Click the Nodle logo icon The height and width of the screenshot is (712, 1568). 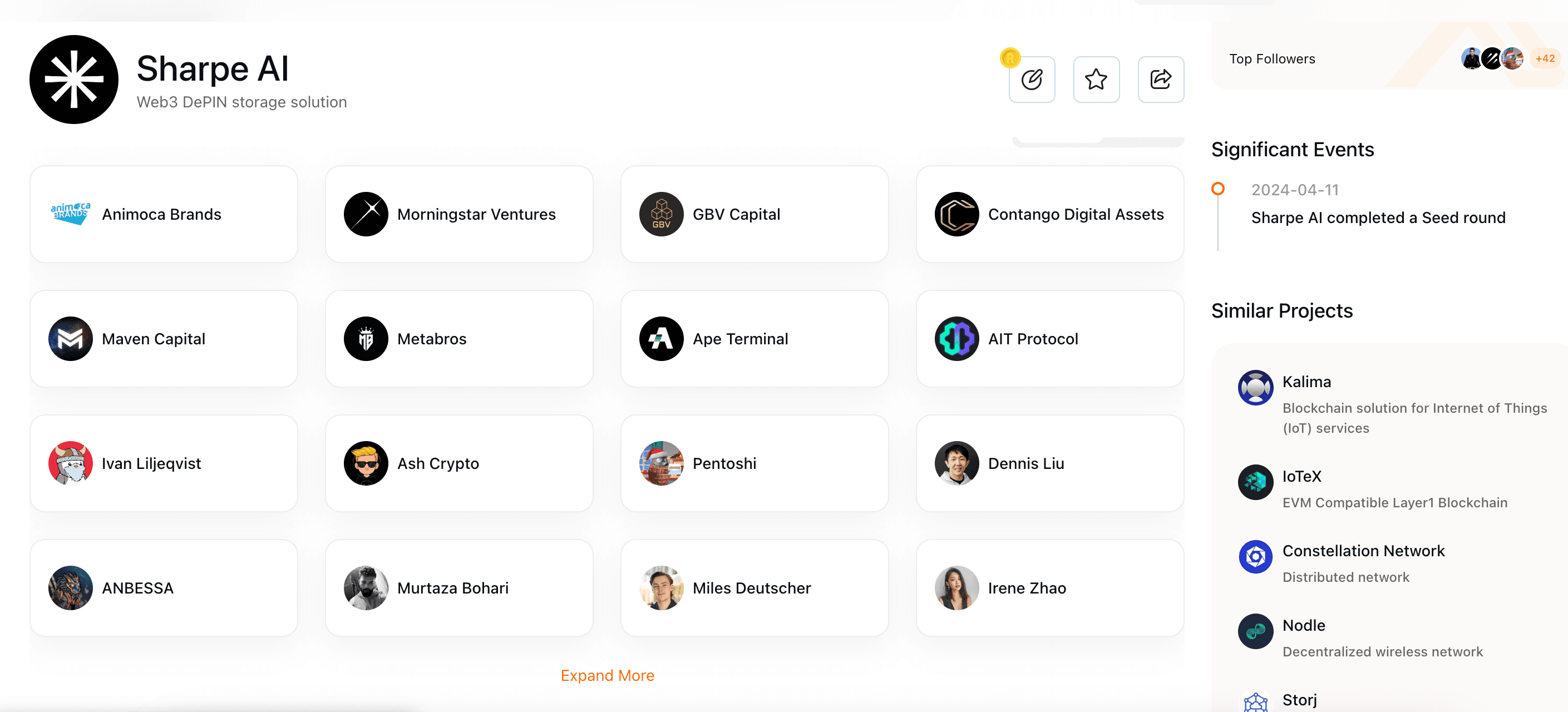[x=1255, y=631]
